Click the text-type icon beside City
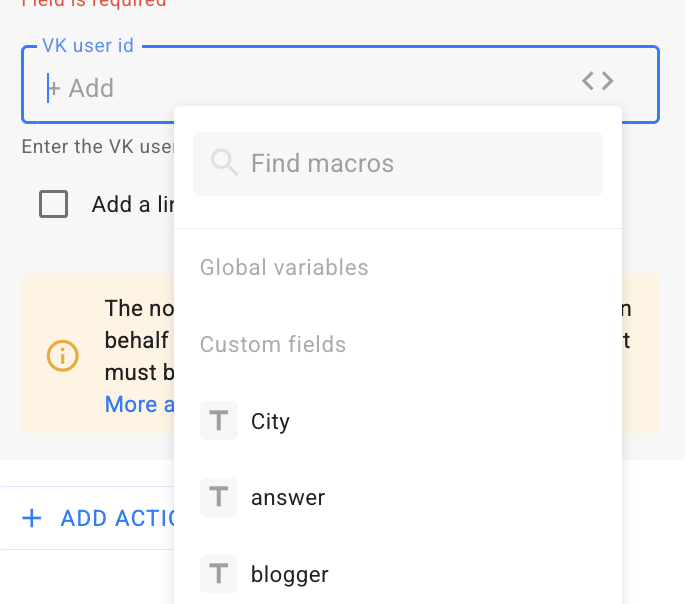The height and width of the screenshot is (604, 690). [x=219, y=421]
